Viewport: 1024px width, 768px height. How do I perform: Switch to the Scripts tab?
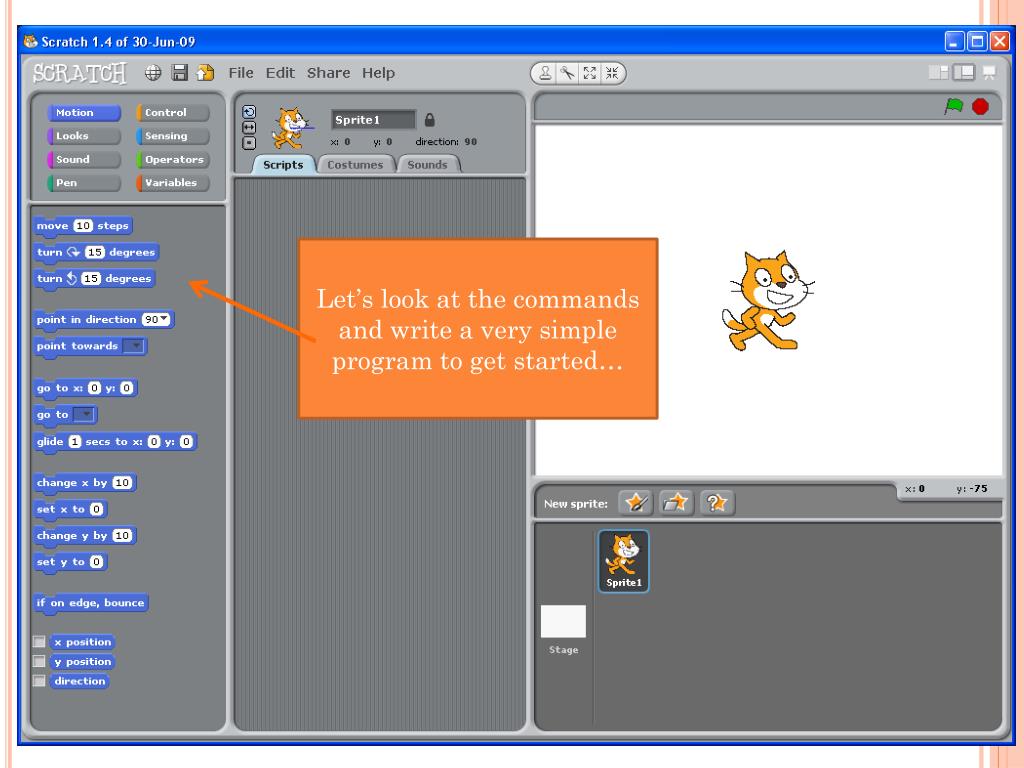[283, 165]
